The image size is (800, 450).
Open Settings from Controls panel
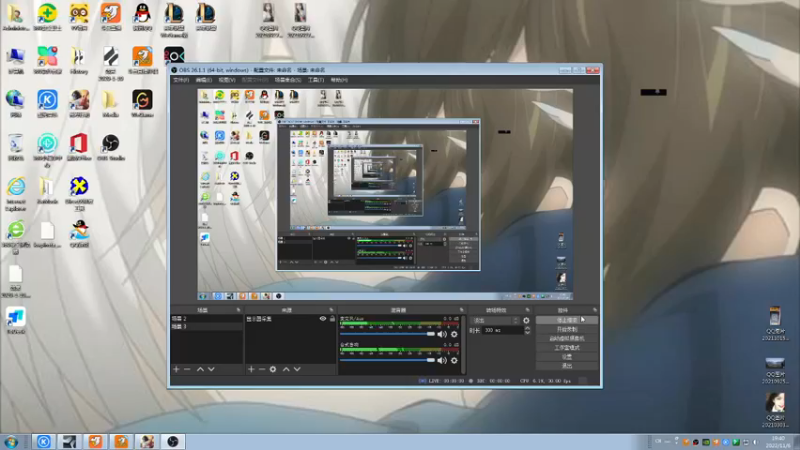click(x=567, y=357)
